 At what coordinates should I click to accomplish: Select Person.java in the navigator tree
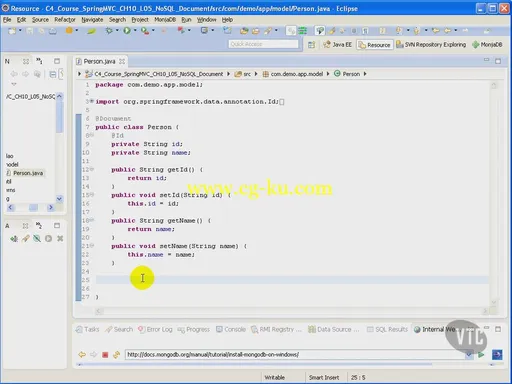point(25,173)
